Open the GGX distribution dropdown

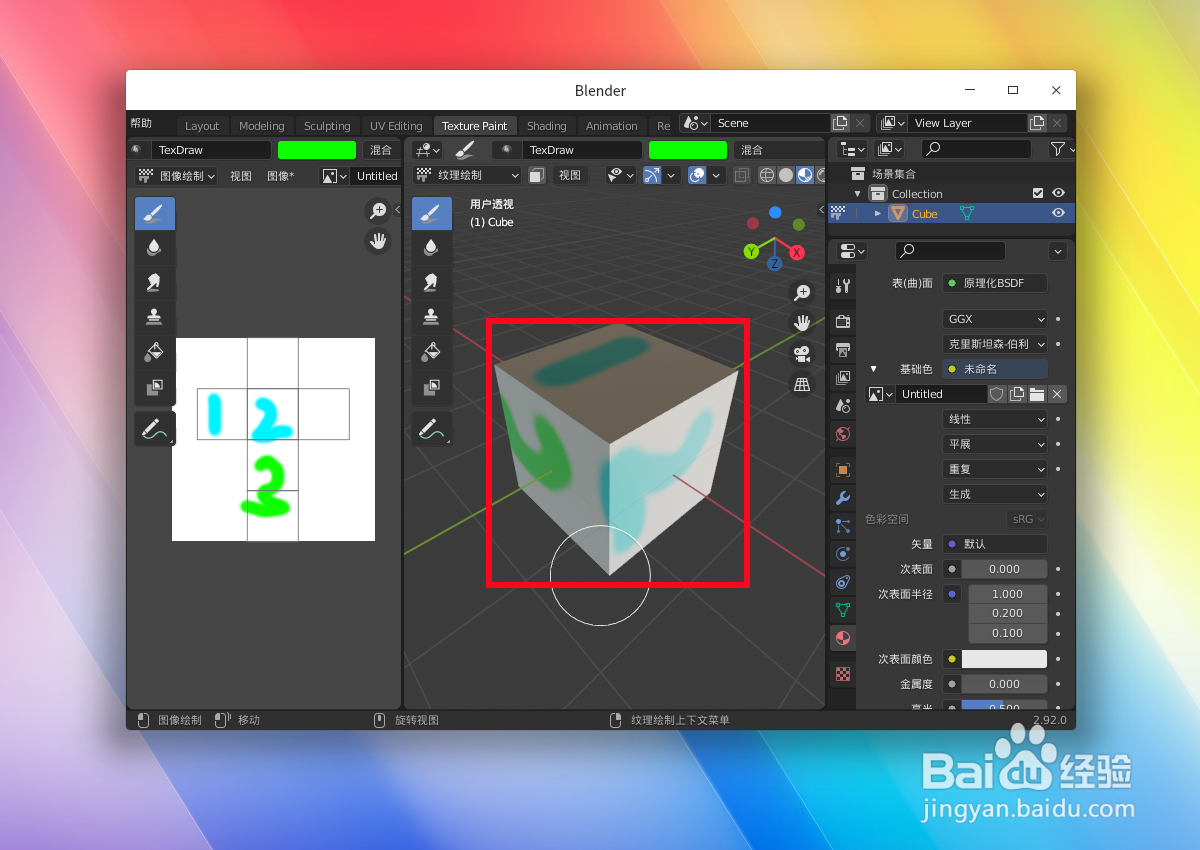click(x=995, y=319)
